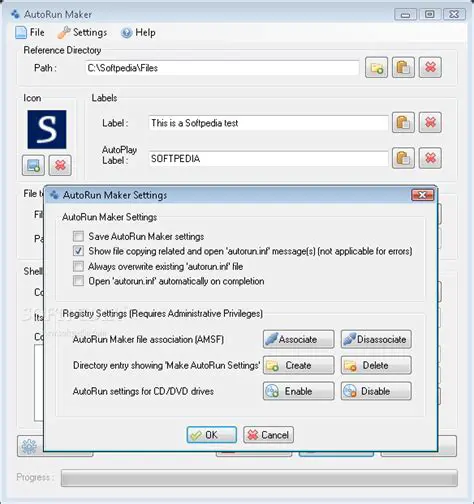Click the Label text field
The height and width of the screenshot is (504, 474).
(x=268, y=123)
